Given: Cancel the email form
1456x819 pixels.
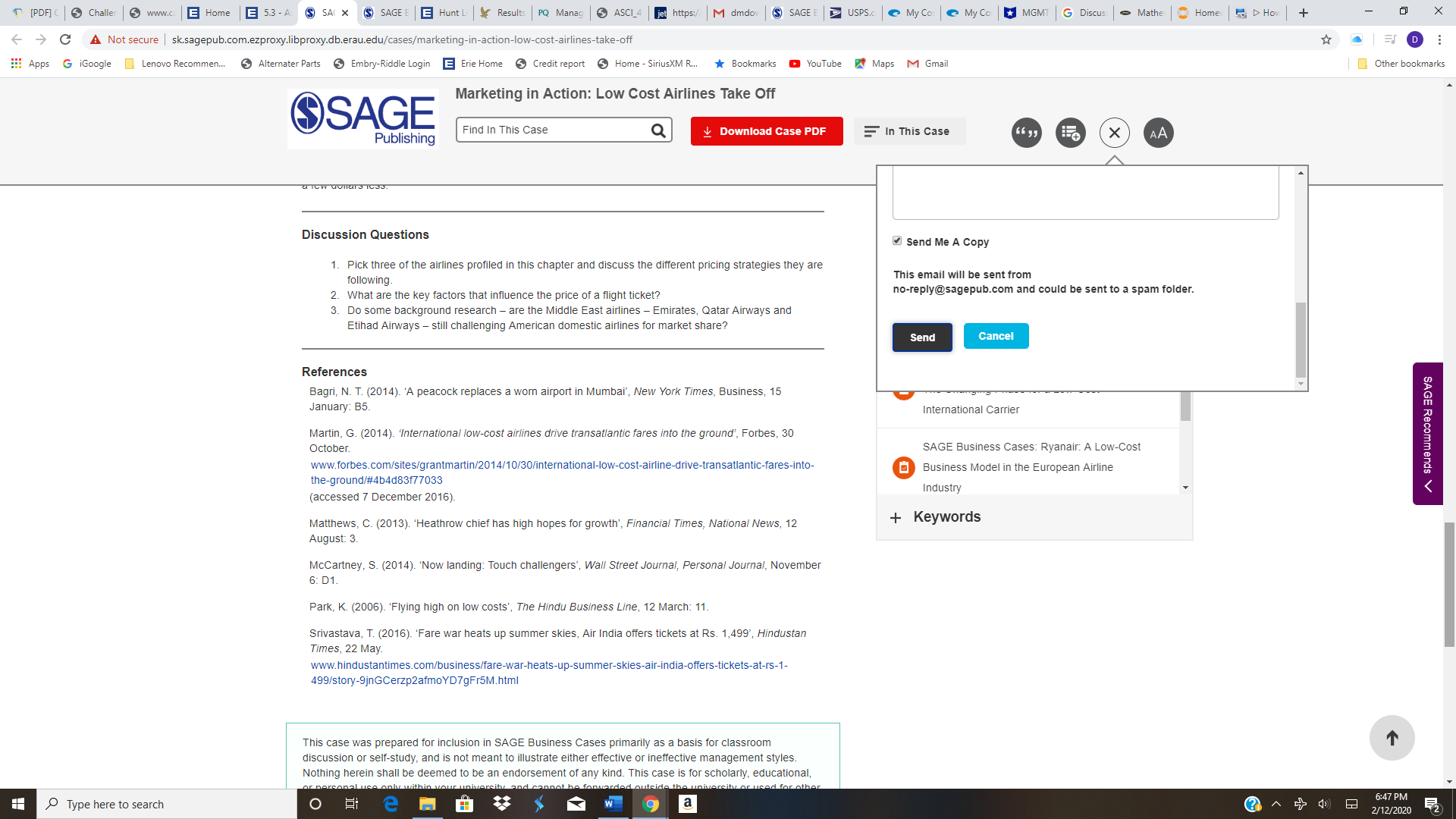Looking at the screenshot, I should [996, 336].
